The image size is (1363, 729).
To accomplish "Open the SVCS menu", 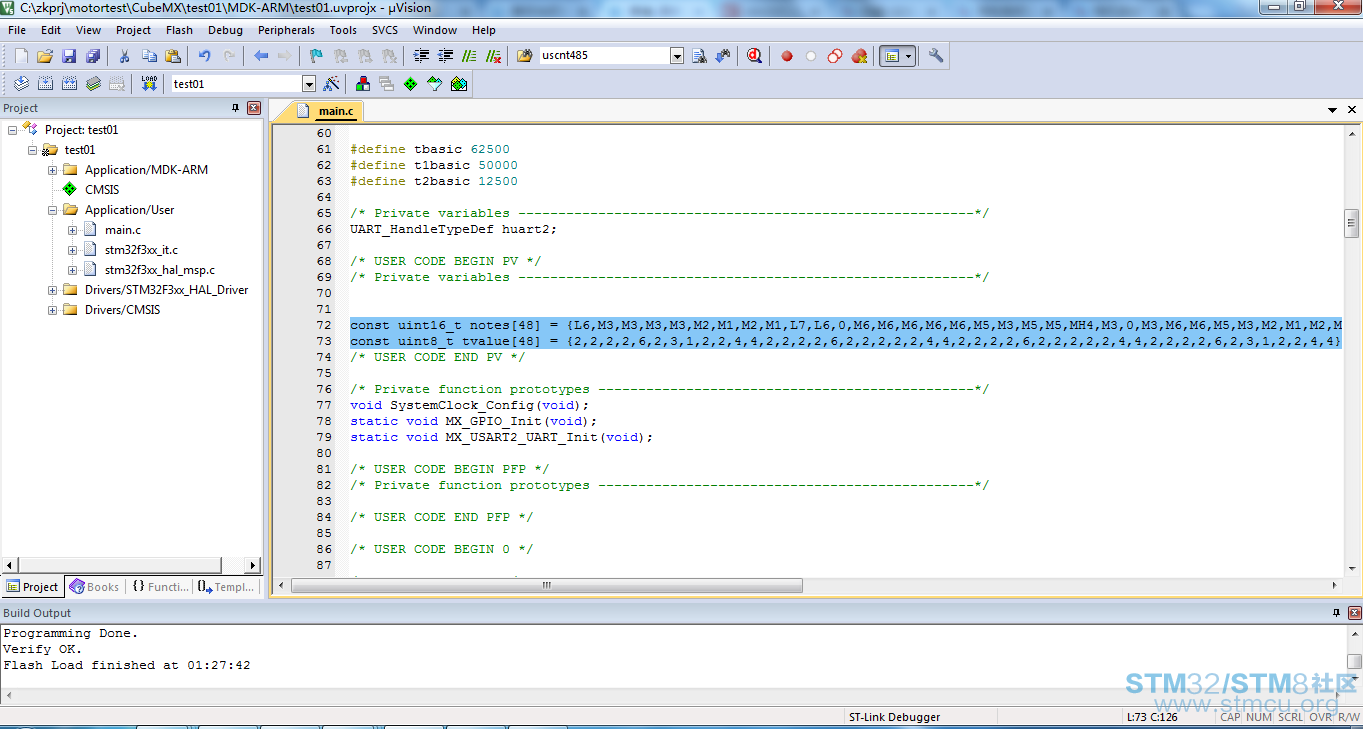I will click(x=385, y=30).
